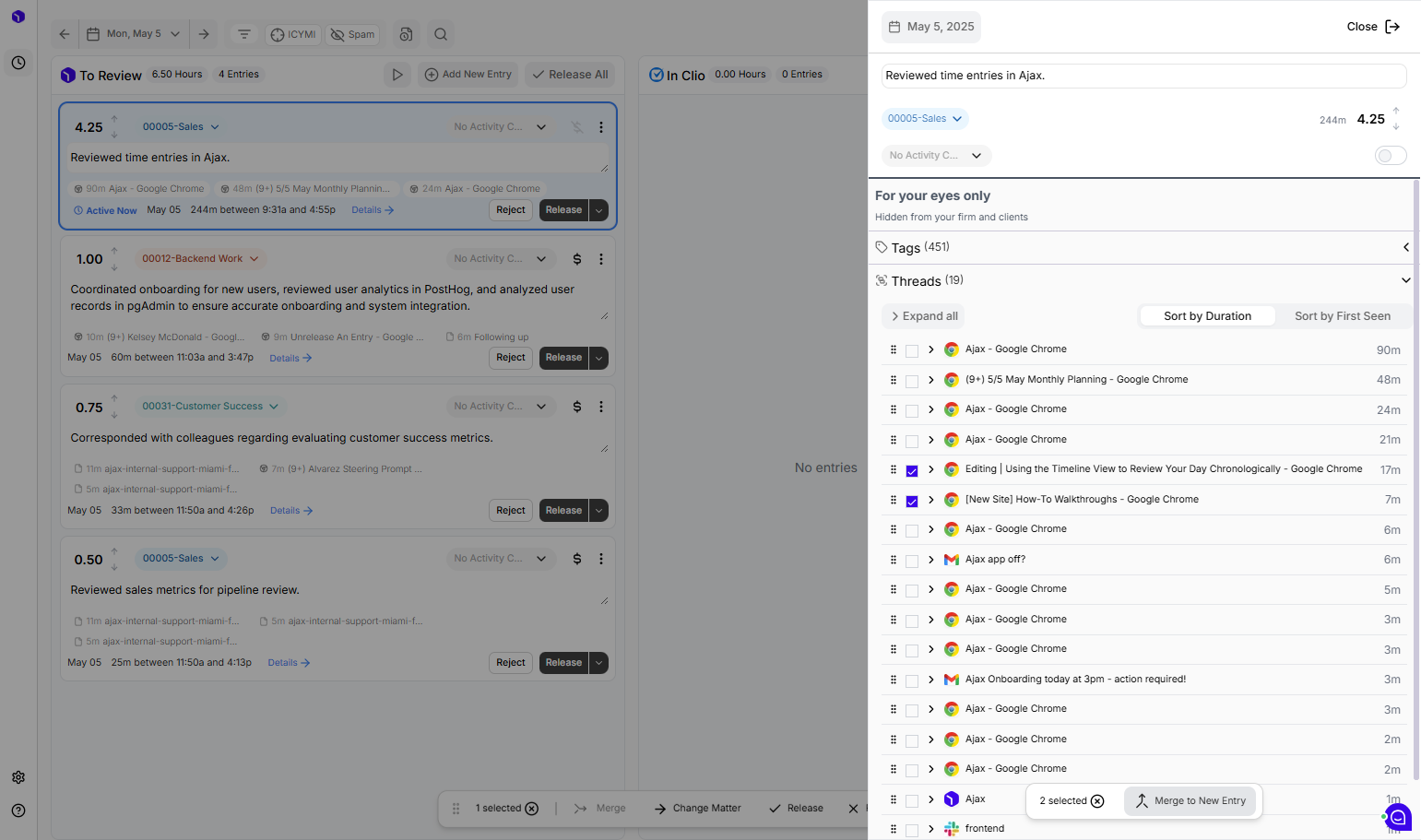The image size is (1421, 840).
Task: Click Merge to New Entry button
Action: pos(1190,801)
